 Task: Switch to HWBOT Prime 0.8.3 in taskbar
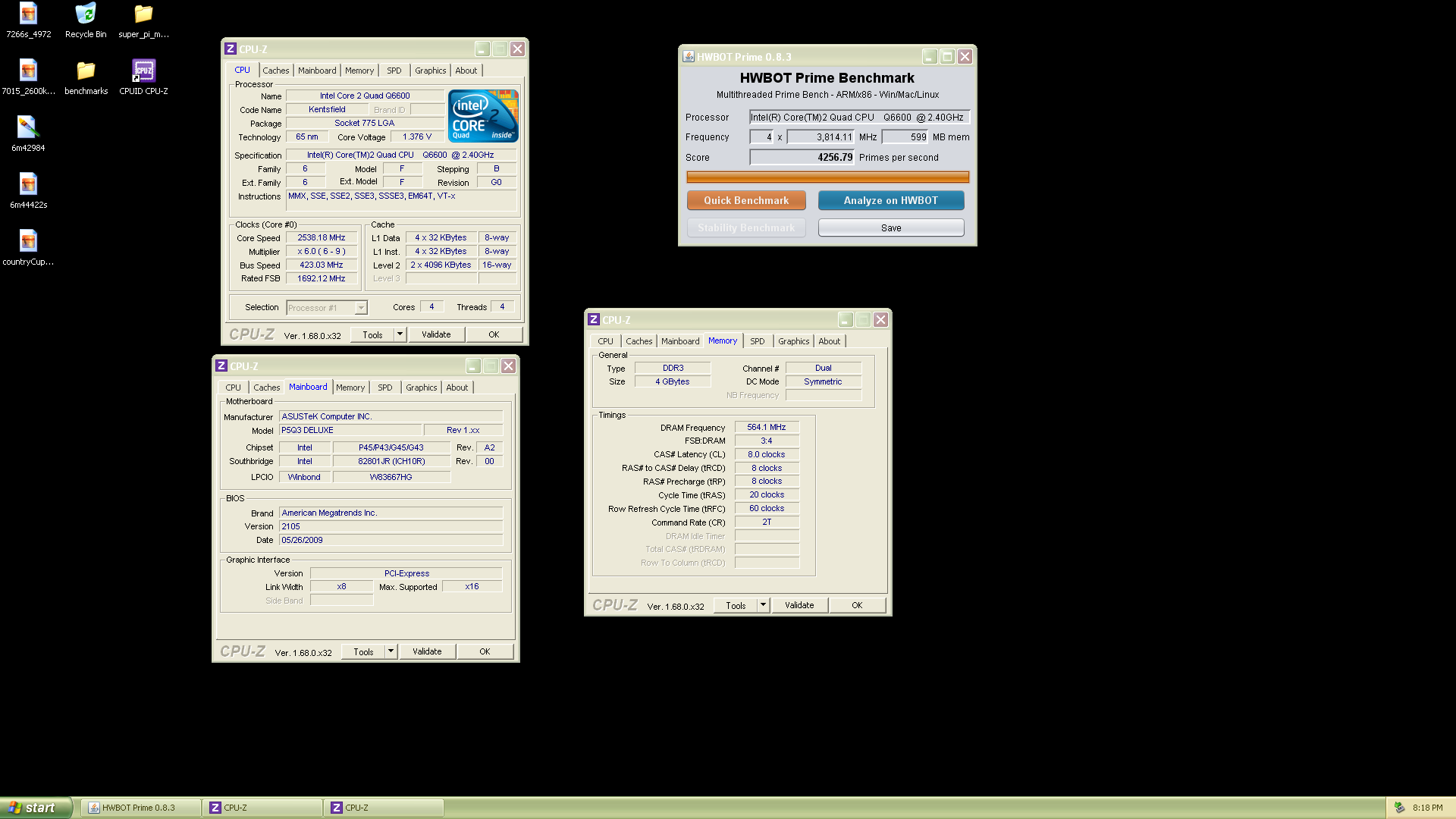tap(141, 808)
